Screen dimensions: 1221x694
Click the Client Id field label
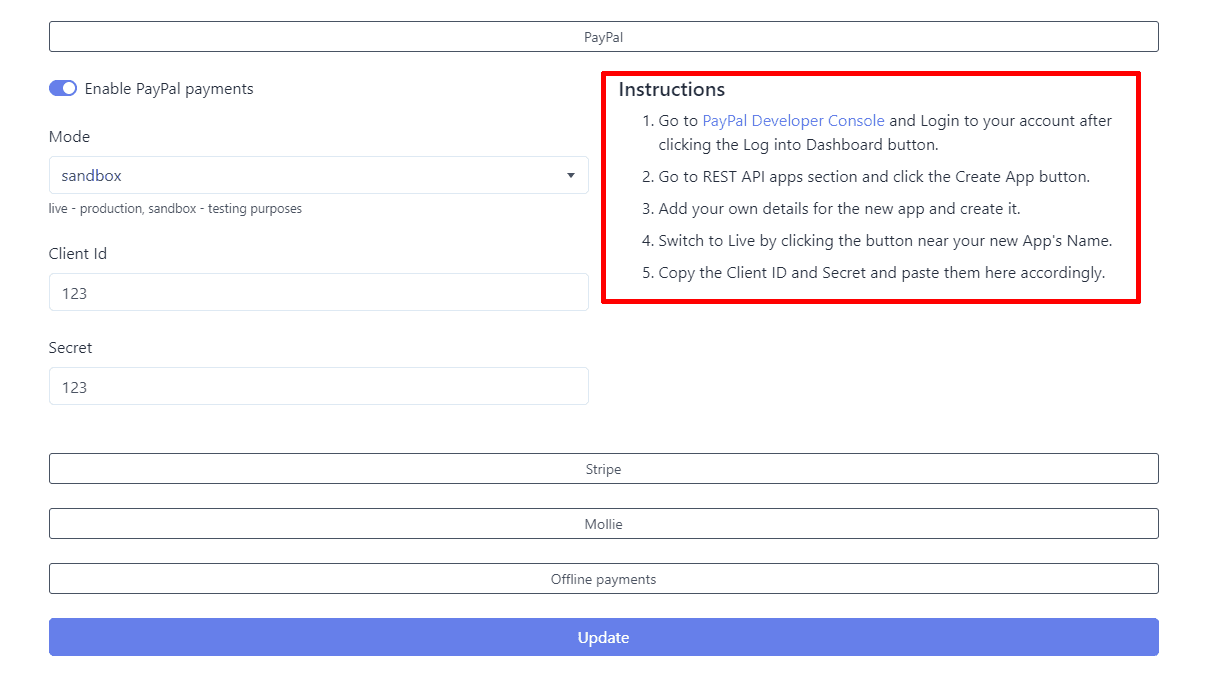pyautogui.click(x=78, y=254)
